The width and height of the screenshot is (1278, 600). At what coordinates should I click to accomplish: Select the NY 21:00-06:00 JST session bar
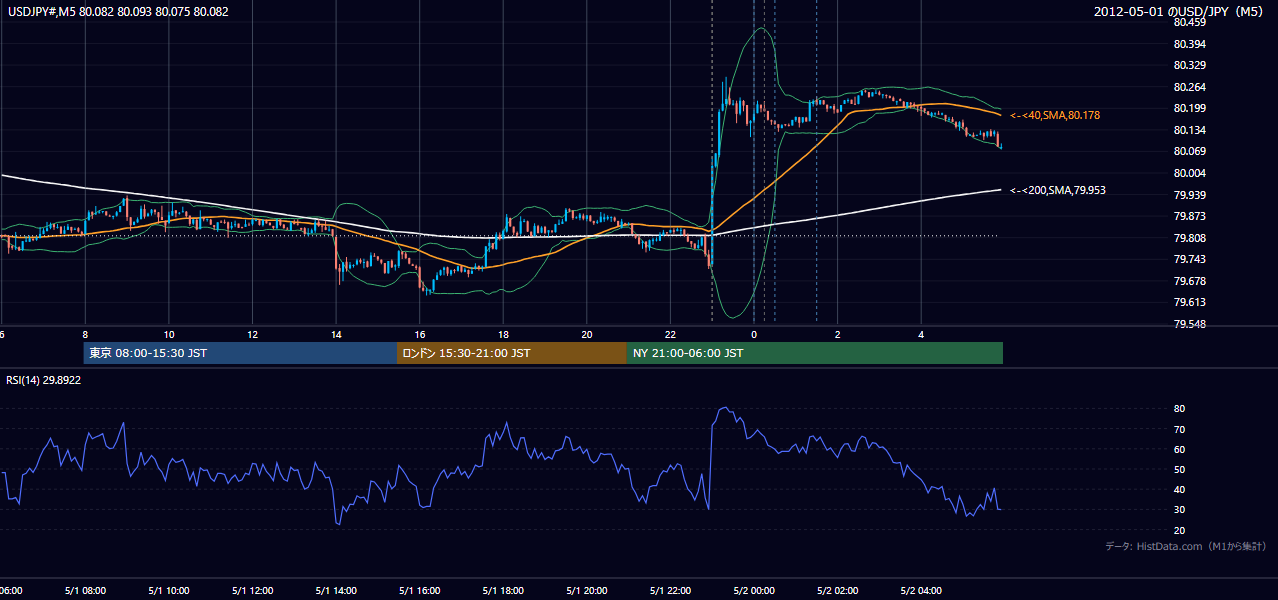pyautogui.click(x=815, y=353)
